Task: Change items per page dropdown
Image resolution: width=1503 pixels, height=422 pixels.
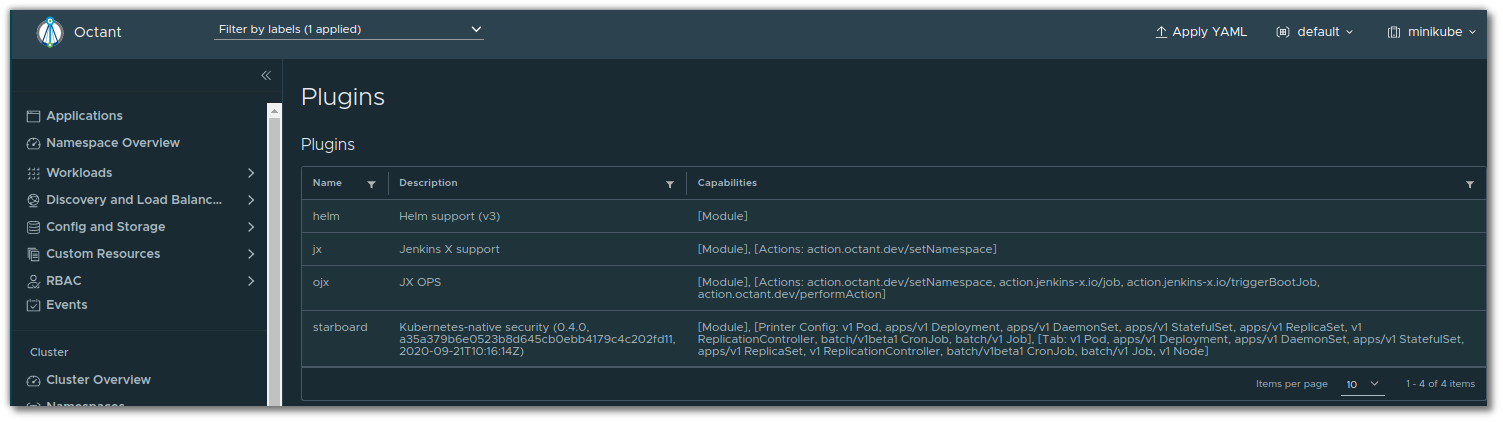Action: (x=1362, y=384)
